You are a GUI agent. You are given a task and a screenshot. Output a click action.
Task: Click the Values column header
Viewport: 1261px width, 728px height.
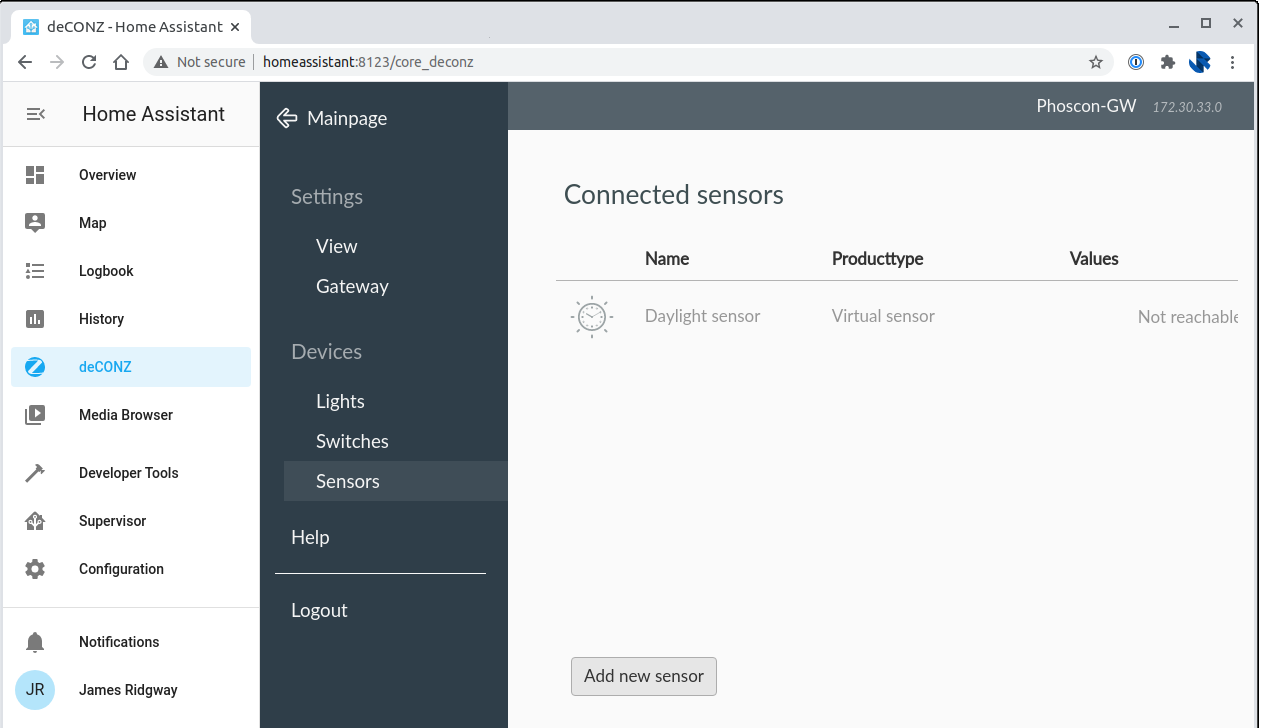(1094, 258)
